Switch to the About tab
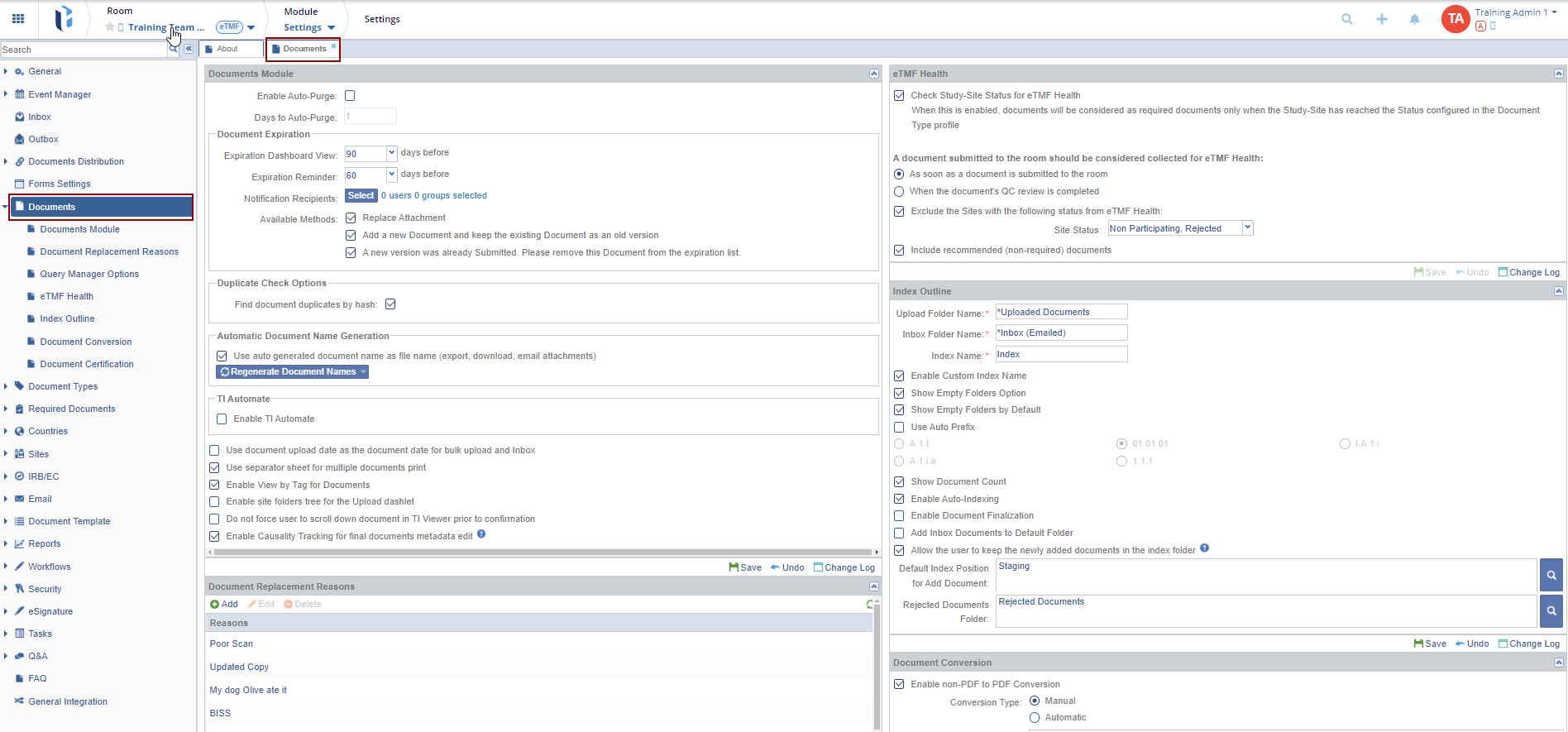 (x=227, y=49)
